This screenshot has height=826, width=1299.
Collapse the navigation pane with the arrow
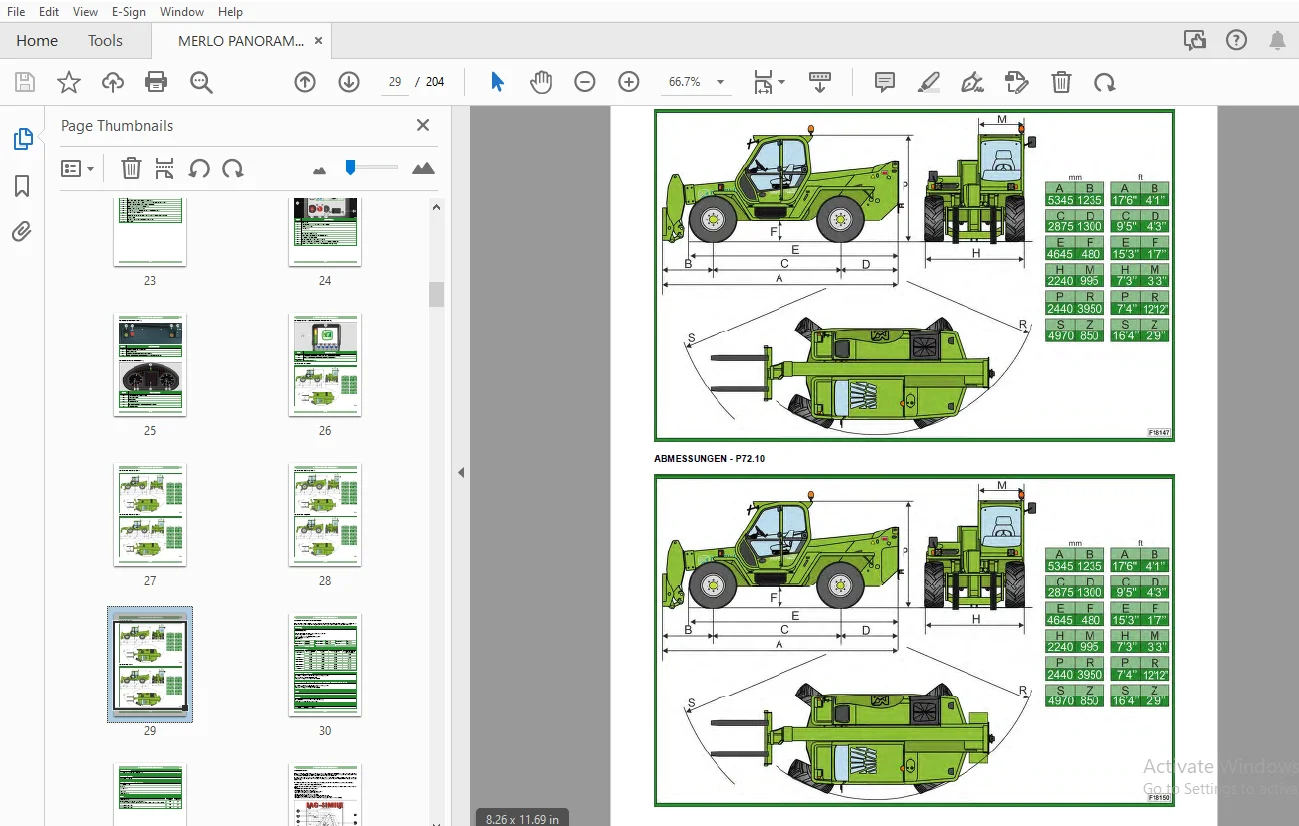461,472
